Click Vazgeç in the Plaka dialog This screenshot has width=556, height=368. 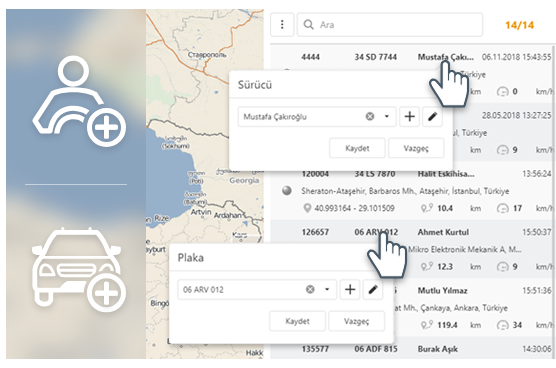tap(356, 321)
